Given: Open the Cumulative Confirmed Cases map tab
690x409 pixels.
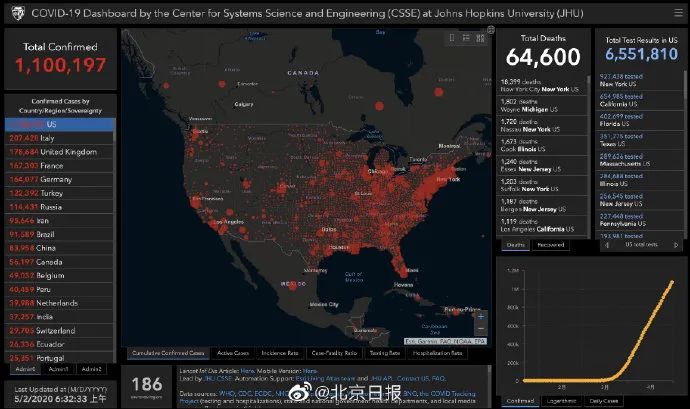Looking at the screenshot, I should click(168, 353).
